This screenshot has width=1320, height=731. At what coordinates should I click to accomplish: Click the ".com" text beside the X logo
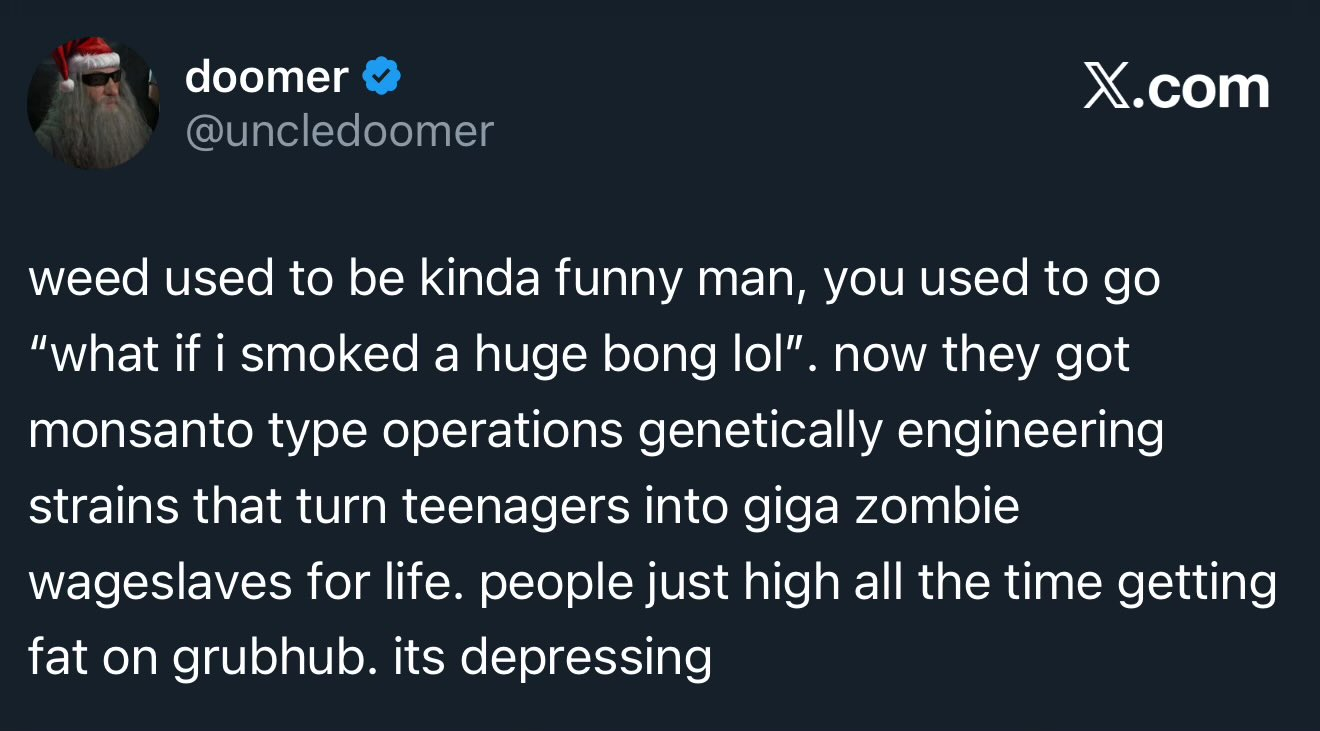(x=1207, y=88)
